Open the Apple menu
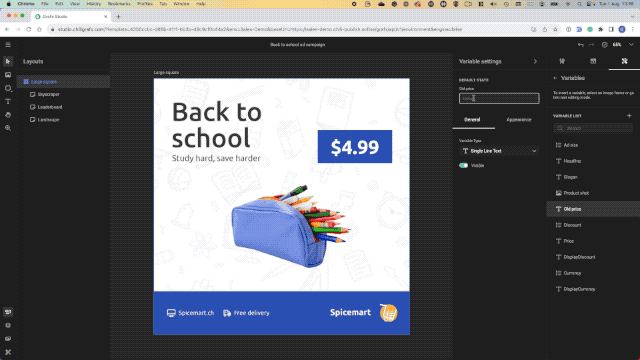The width and height of the screenshot is (640, 360). tap(9, 4)
